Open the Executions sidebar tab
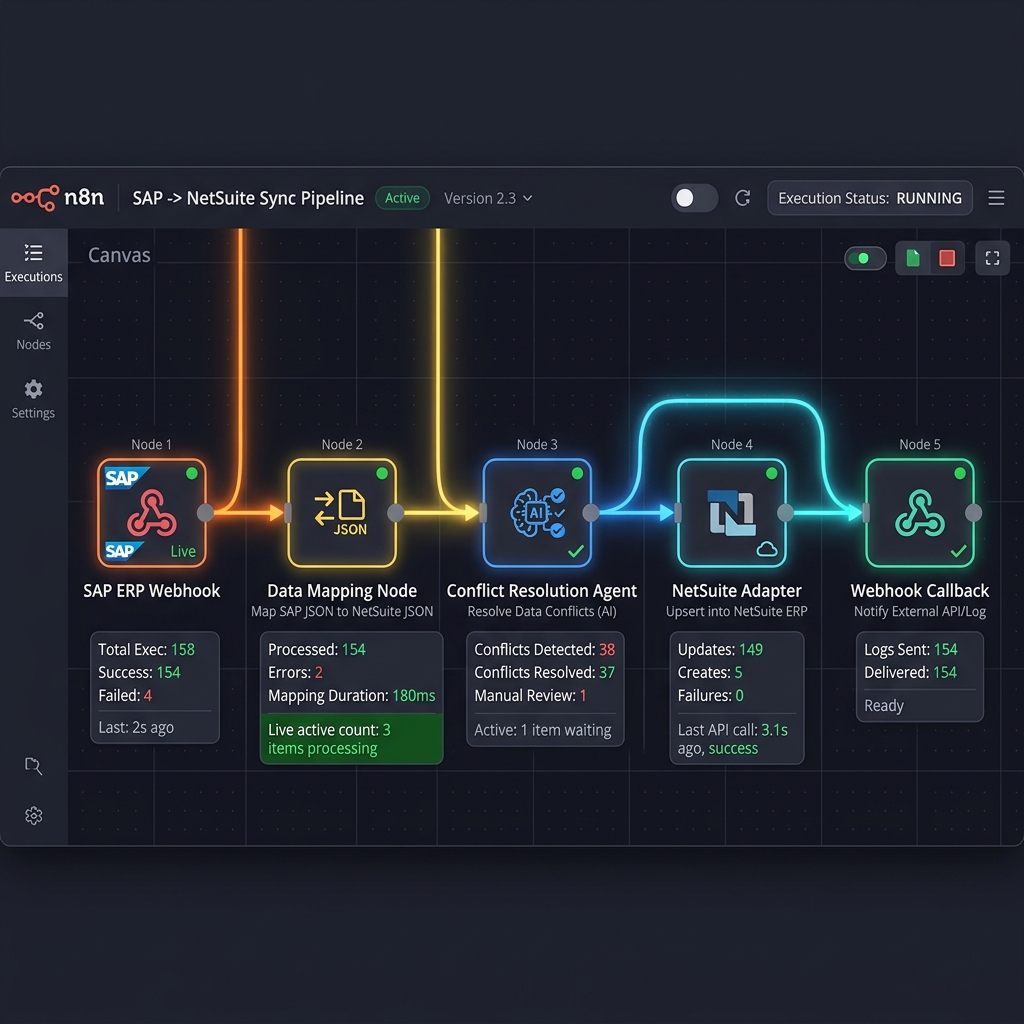 (33, 263)
